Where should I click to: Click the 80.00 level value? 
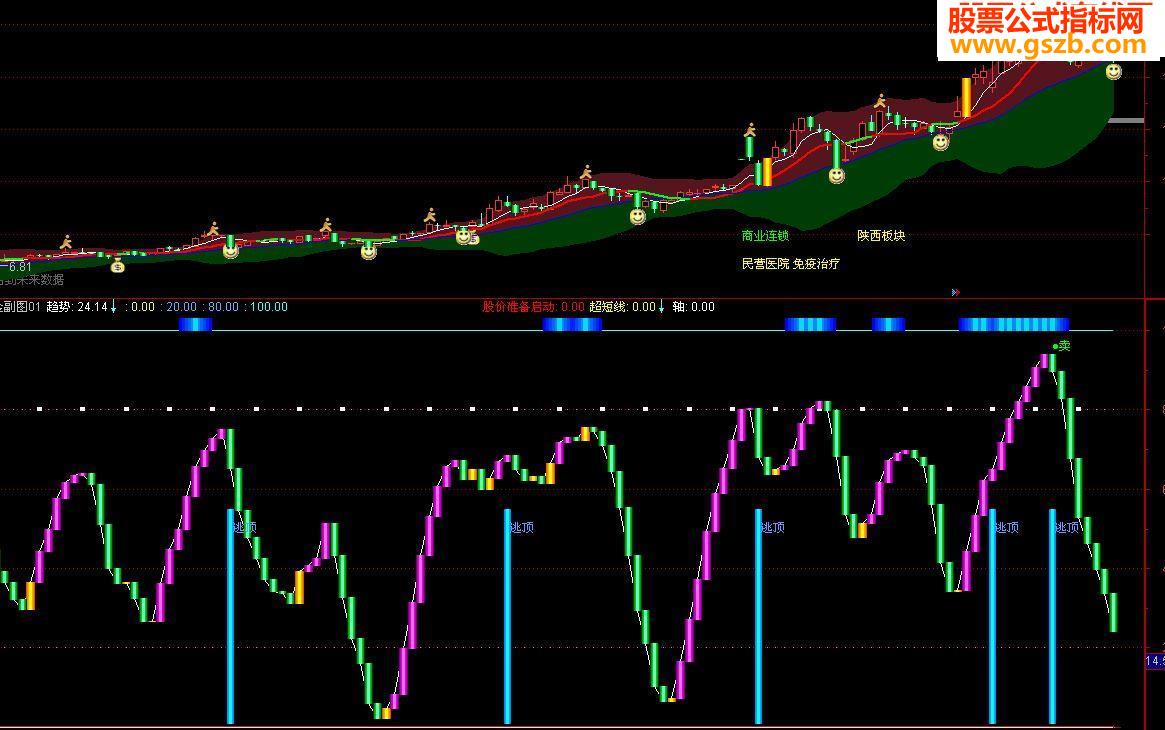pyautogui.click(x=224, y=307)
